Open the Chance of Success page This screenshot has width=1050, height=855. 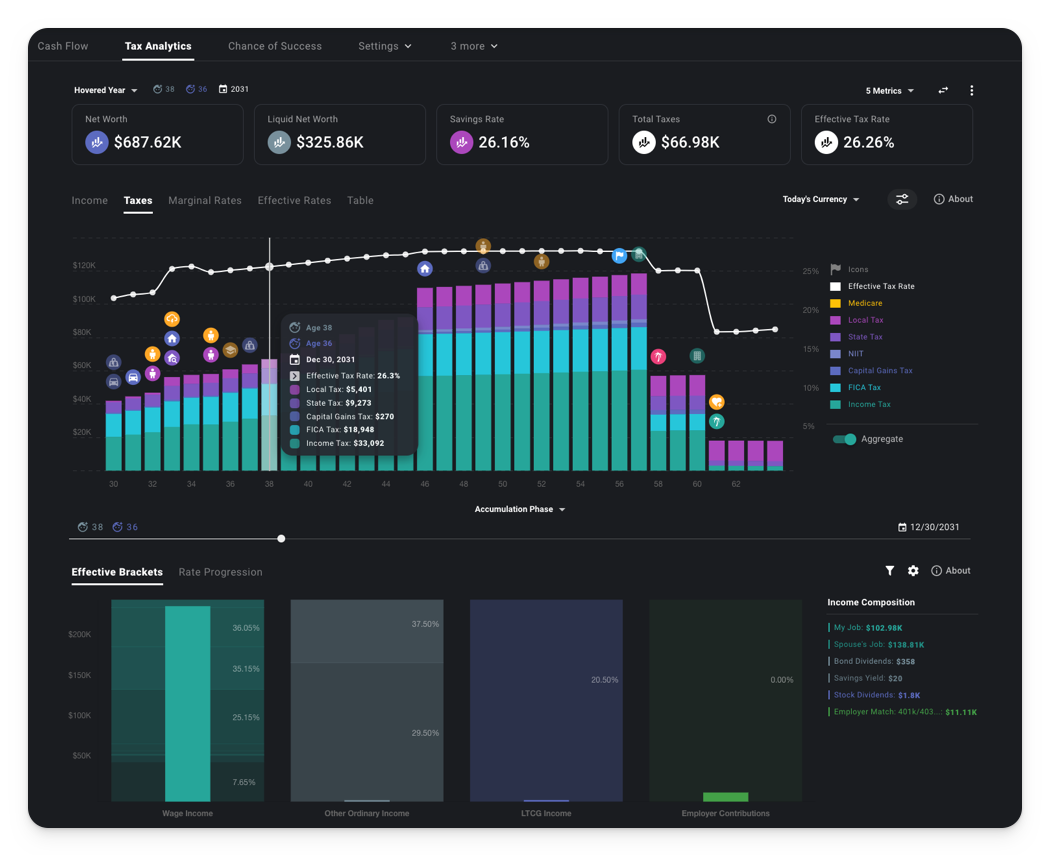pyautogui.click(x=275, y=46)
